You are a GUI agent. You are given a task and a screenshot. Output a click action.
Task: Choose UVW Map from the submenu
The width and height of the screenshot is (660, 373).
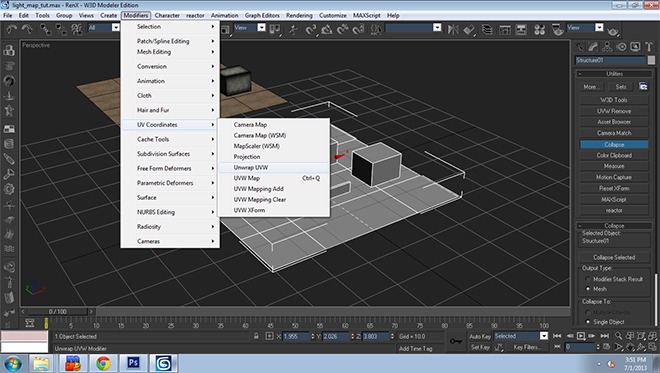274,178
